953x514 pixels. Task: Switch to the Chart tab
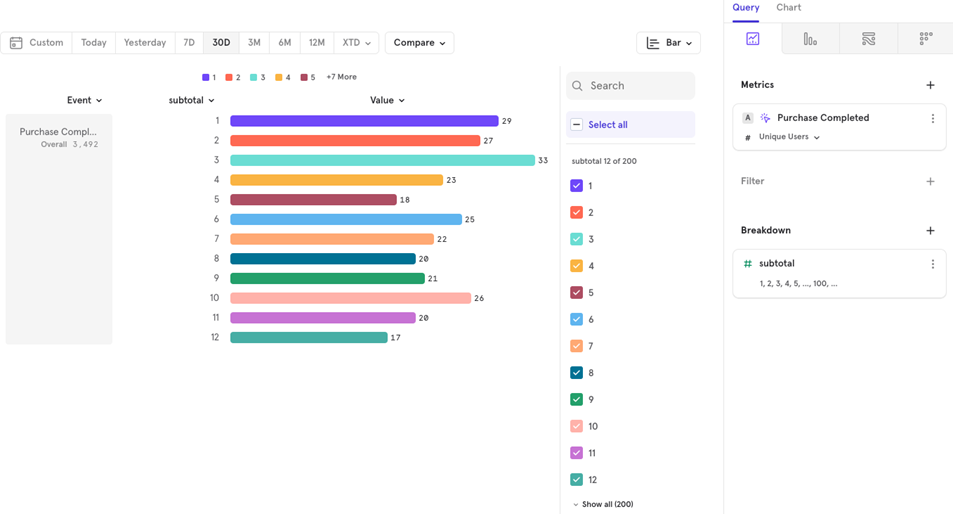click(788, 8)
